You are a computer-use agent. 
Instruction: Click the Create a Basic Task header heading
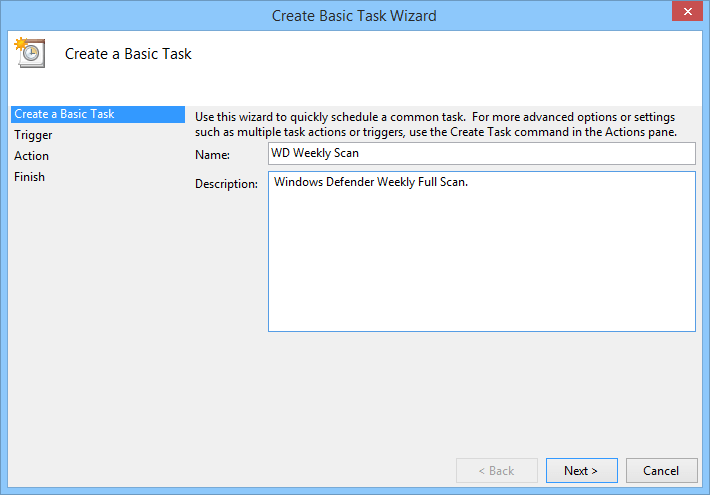(128, 54)
